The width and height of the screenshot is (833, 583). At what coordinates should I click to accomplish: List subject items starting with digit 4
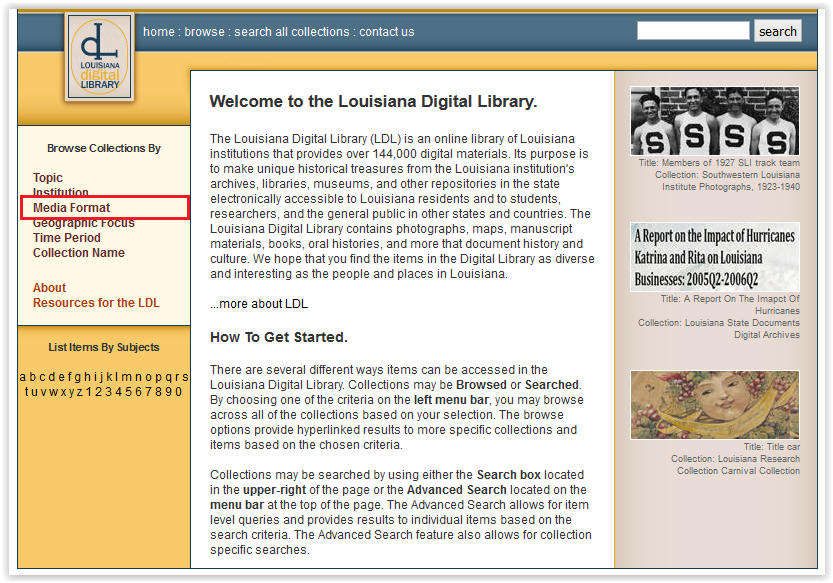point(119,392)
